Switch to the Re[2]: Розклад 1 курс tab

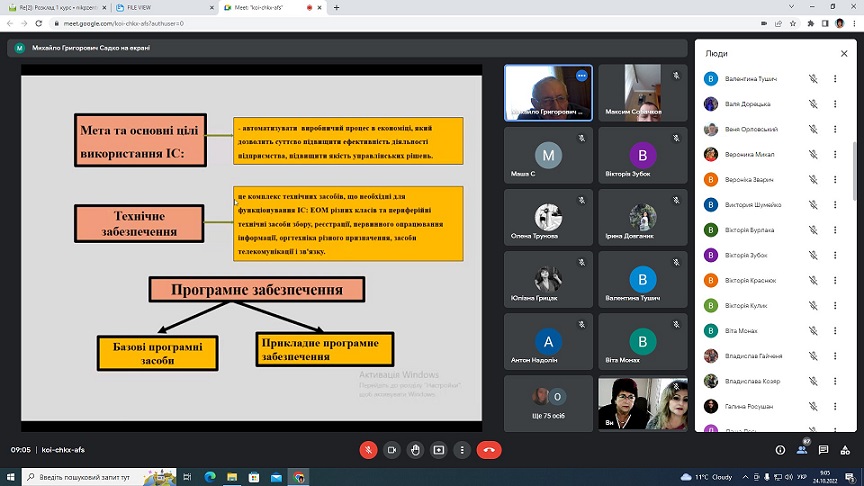click(56, 8)
